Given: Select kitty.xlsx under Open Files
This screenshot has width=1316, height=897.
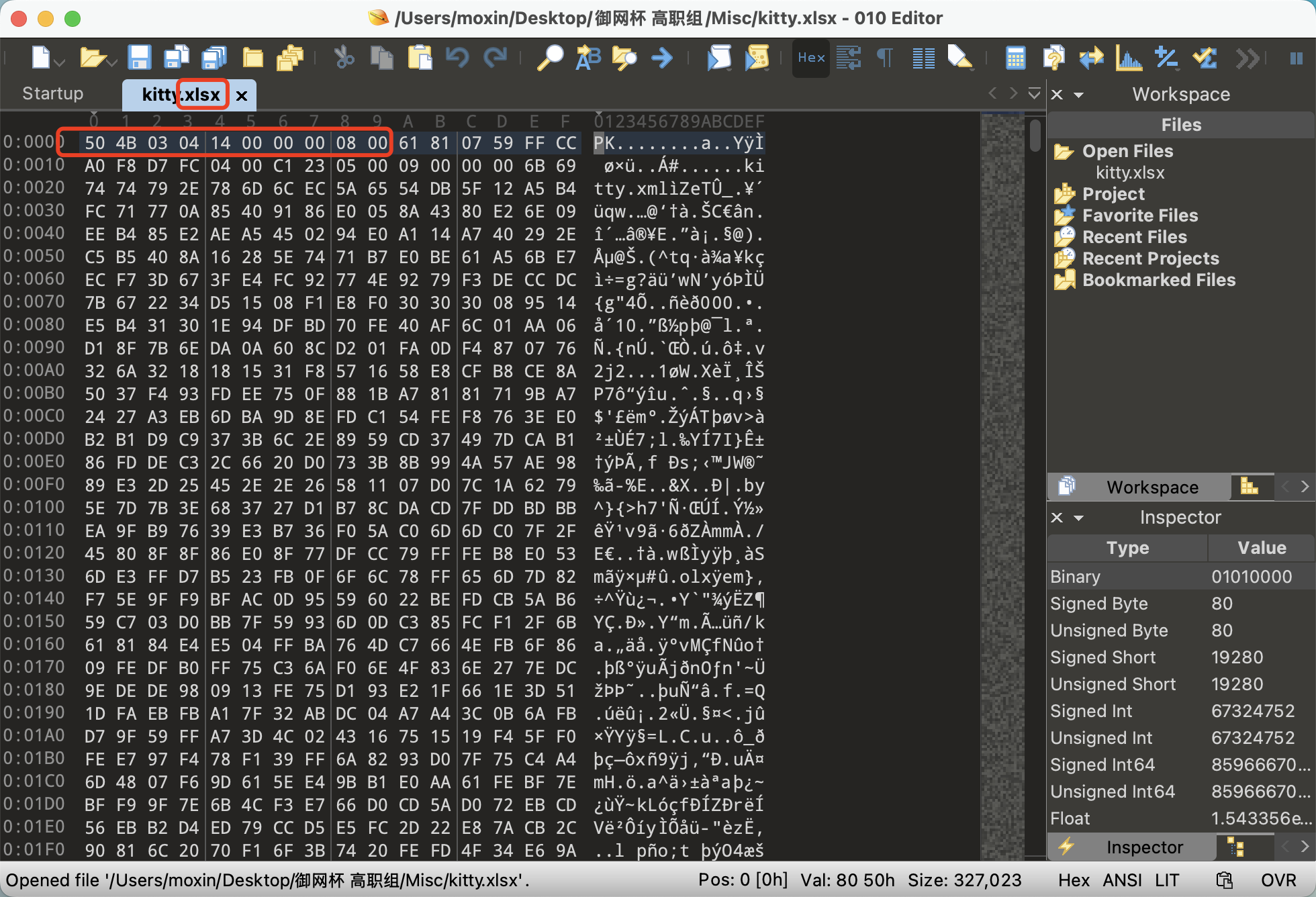Looking at the screenshot, I should pos(1130,173).
